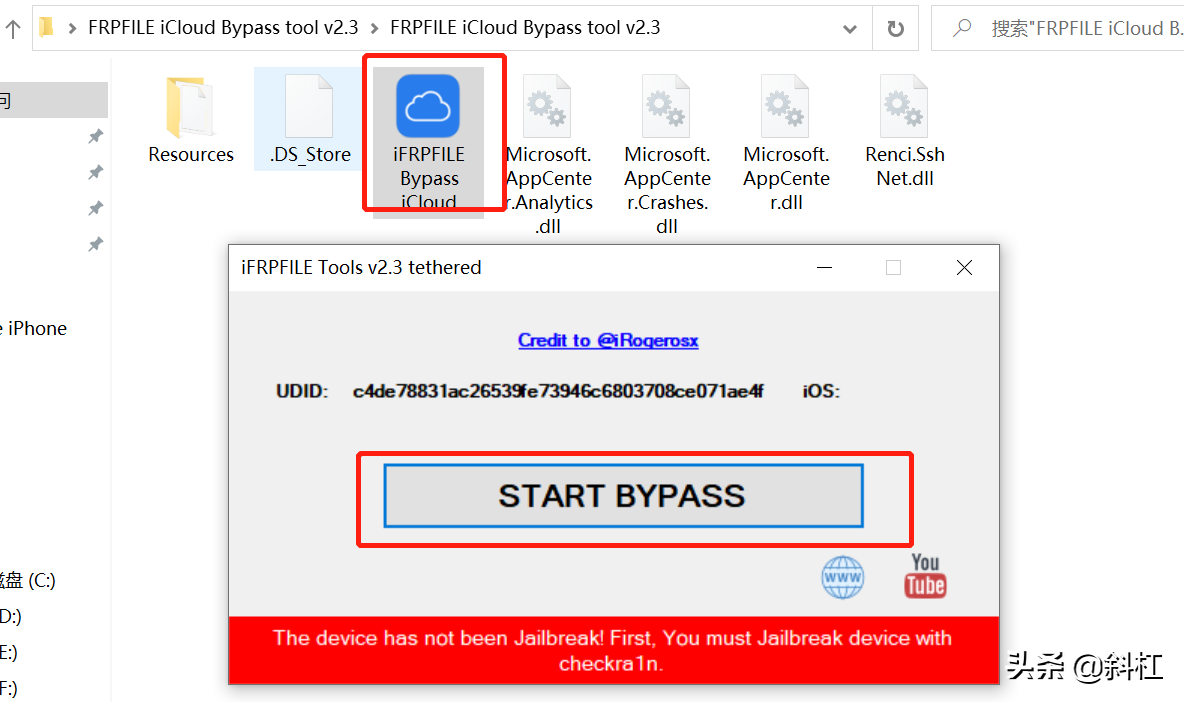The image size is (1184, 702).
Task: Minimize the iFRPFILE Tools window
Action: pos(825,267)
